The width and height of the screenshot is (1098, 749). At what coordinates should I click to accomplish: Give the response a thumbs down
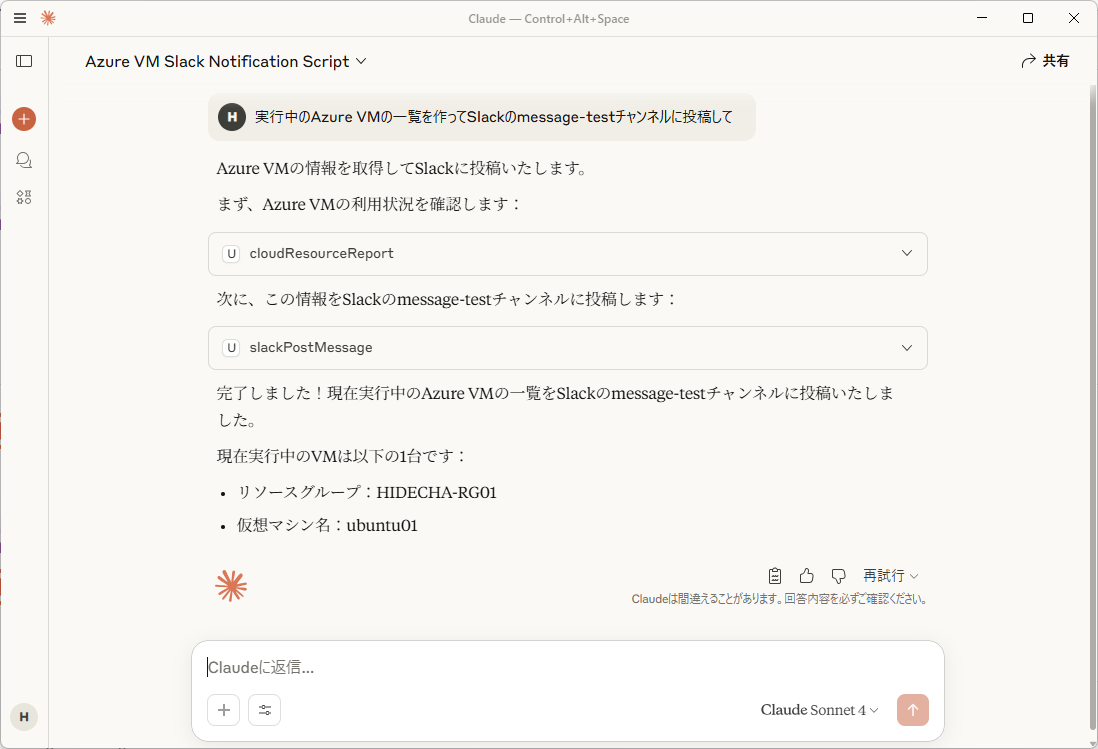coord(838,576)
